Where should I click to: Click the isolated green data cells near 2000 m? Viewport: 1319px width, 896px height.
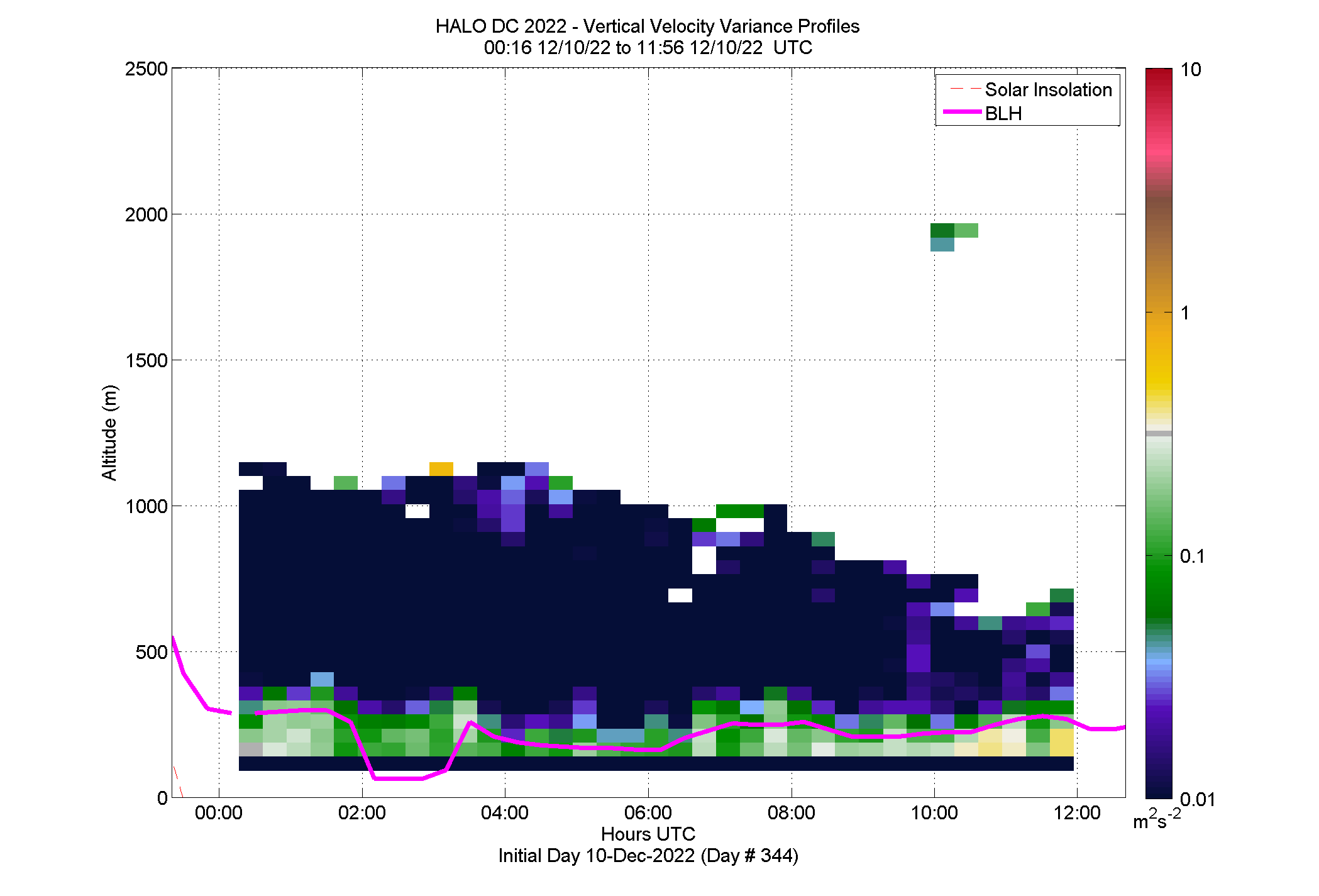[954, 237]
